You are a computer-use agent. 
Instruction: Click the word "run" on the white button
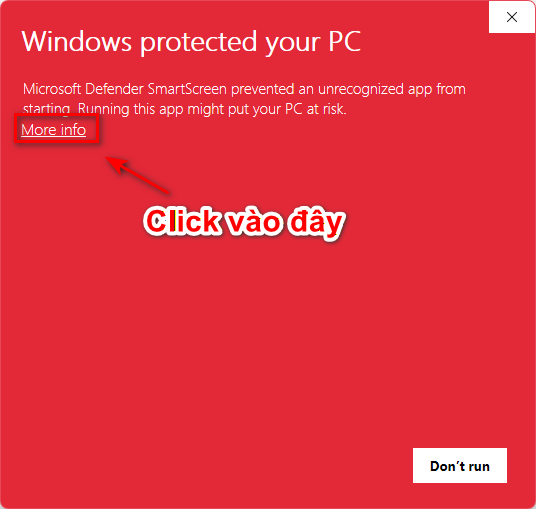tap(479, 467)
